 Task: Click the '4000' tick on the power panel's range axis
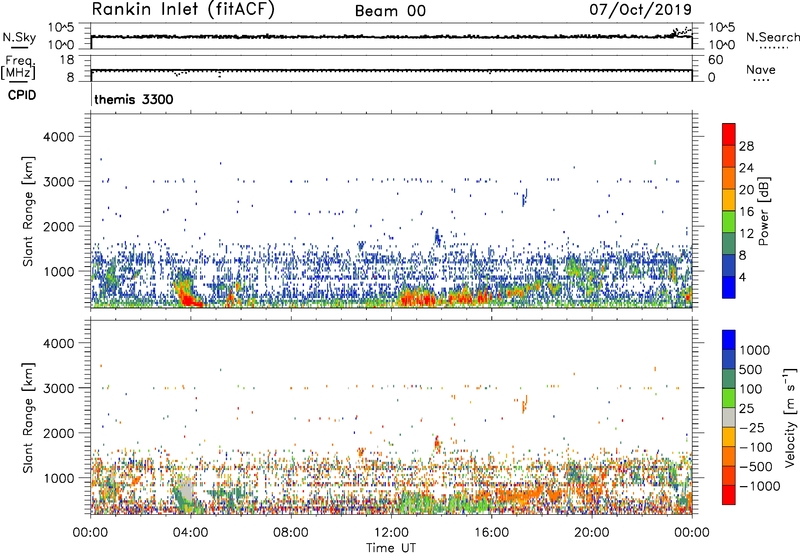59,137
